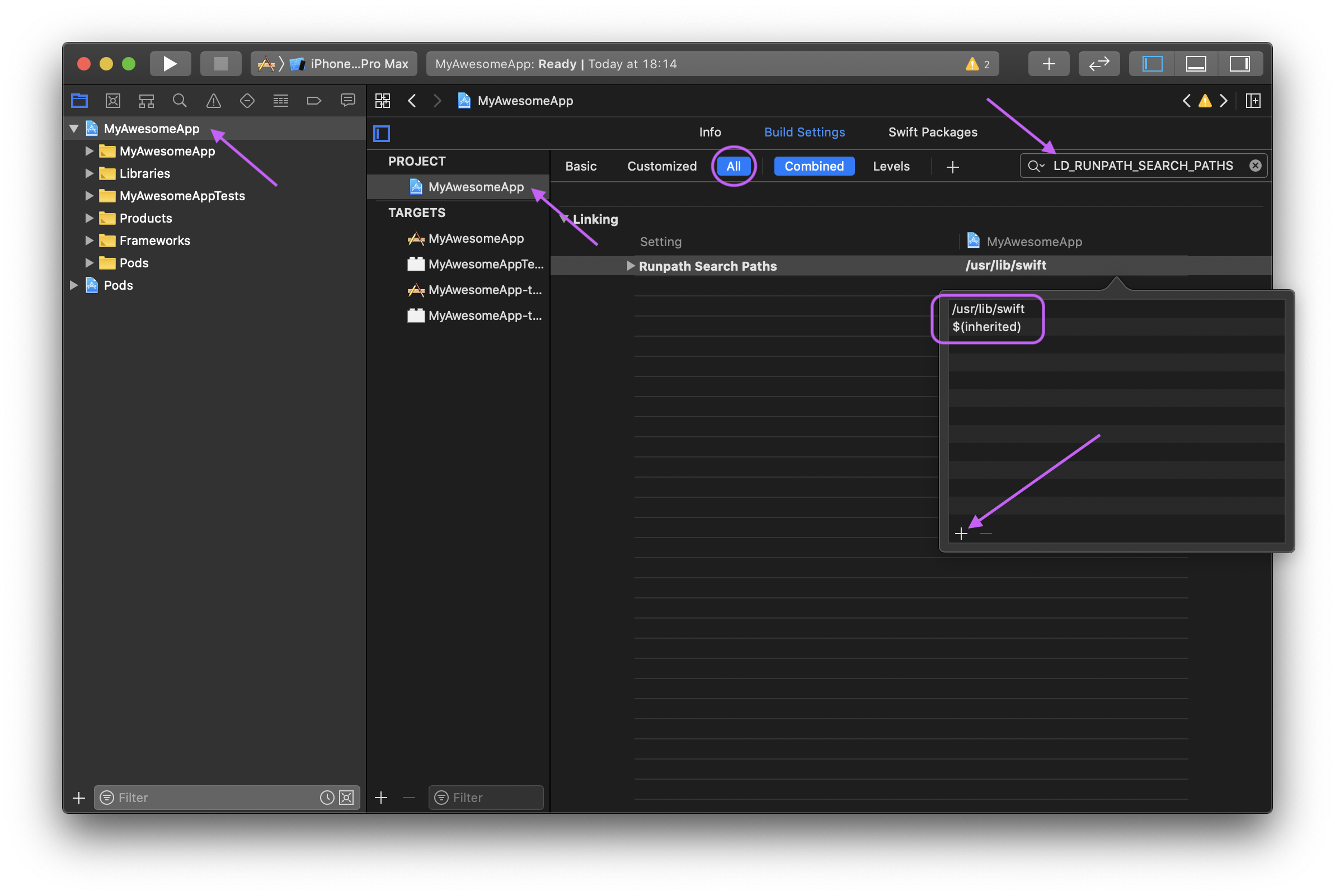Image resolution: width=1335 pixels, height=896 pixels.
Task: Click the Run (play) button
Action: [170, 63]
